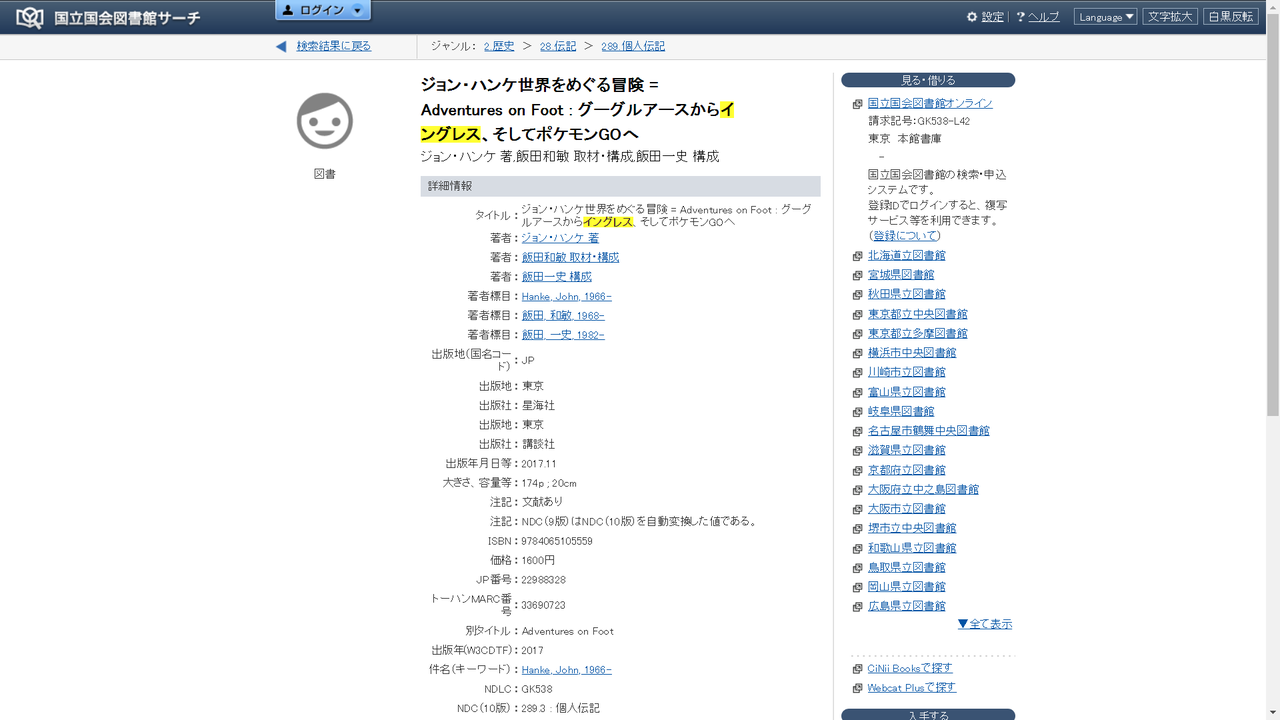Click icon beside 国立国会図書館オンライン
This screenshot has height=720, width=1280.
(x=857, y=104)
